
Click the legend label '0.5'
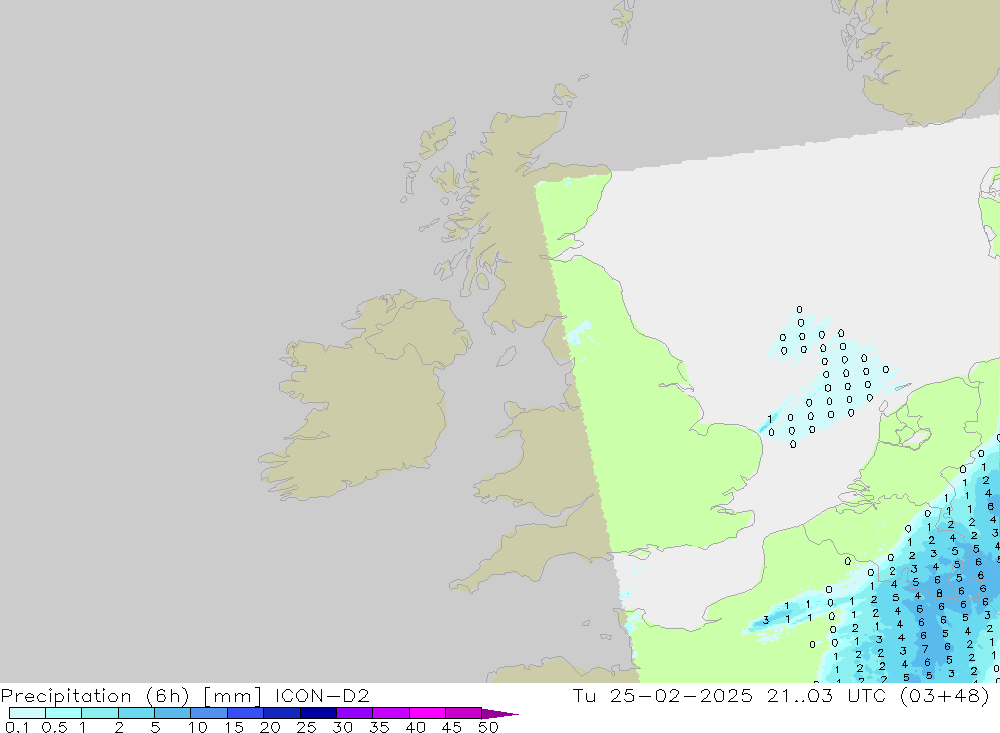(x=54, y=727)
